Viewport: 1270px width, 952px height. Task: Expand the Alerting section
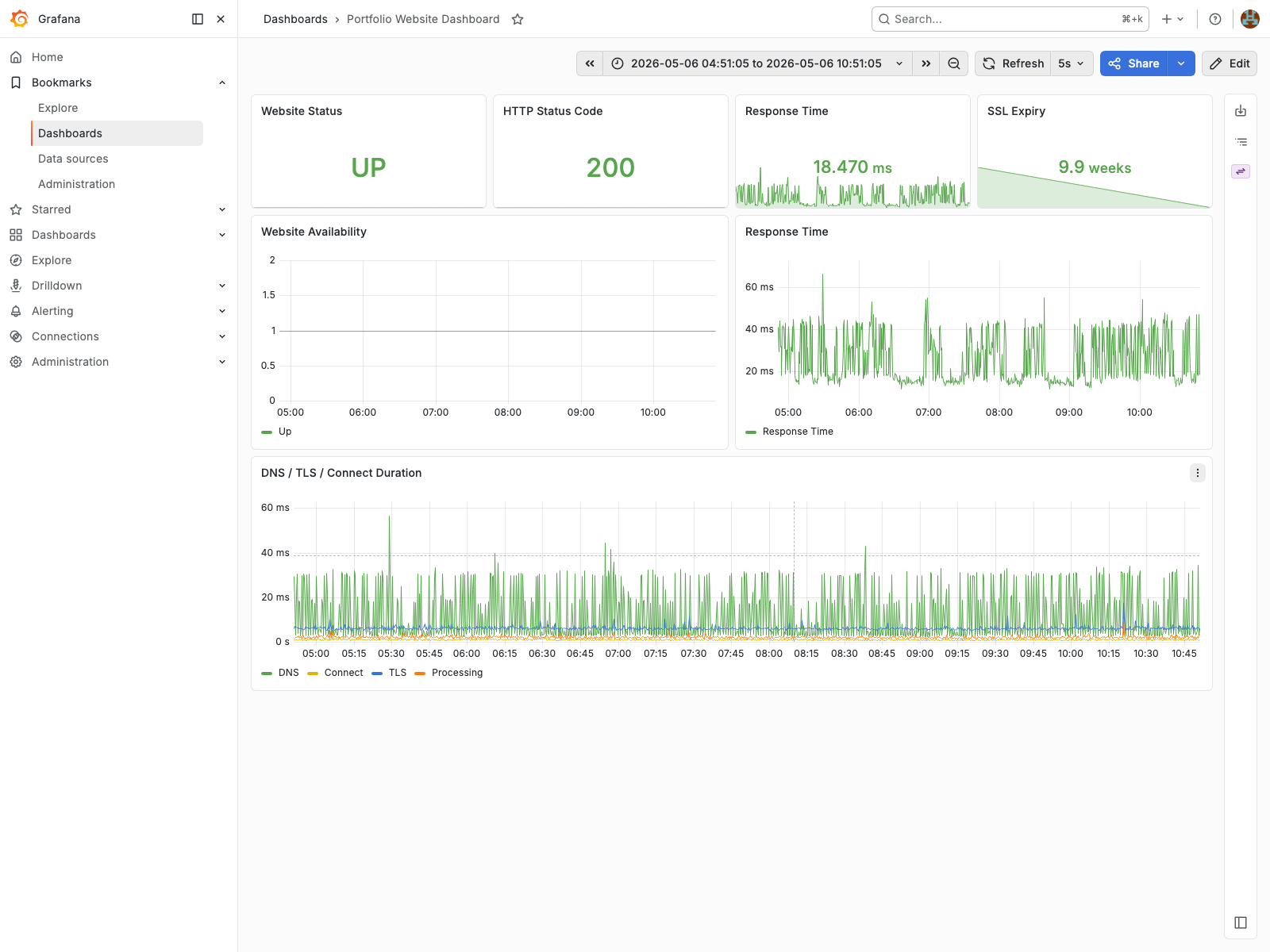click(x=222, y=311)
